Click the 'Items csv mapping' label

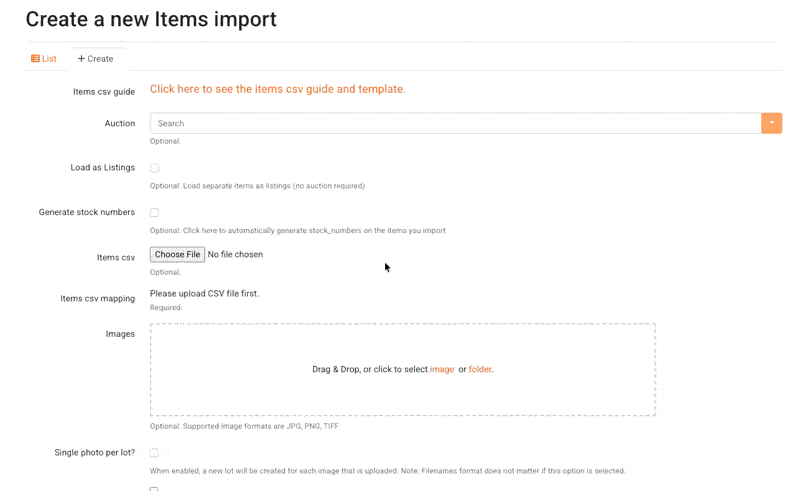click(x=97, y=299)
